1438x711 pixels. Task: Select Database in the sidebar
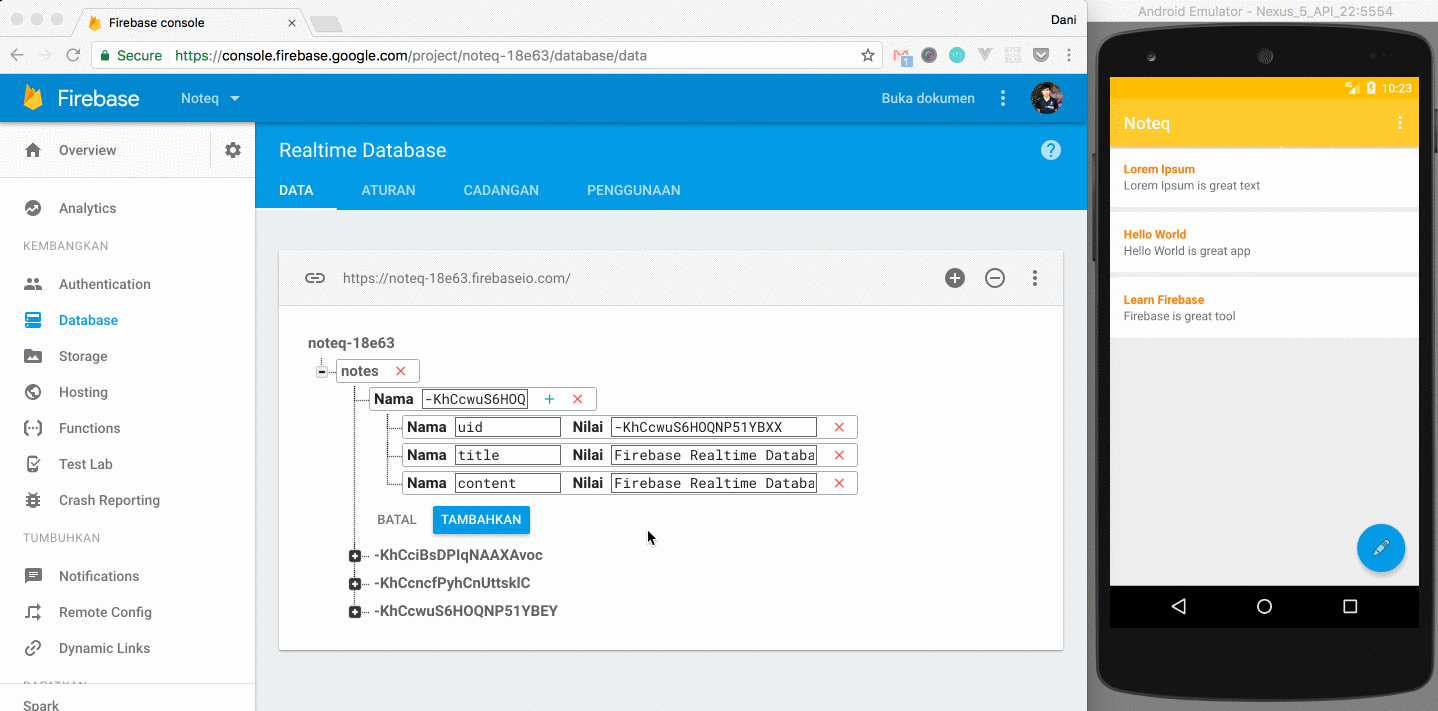pyautogui.click(x=88, y=320)
